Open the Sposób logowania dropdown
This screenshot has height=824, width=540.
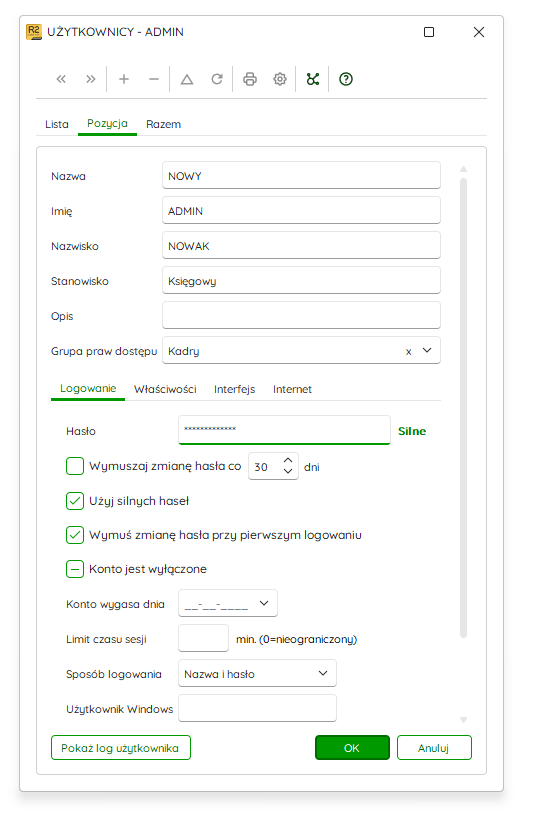point(323,674)
